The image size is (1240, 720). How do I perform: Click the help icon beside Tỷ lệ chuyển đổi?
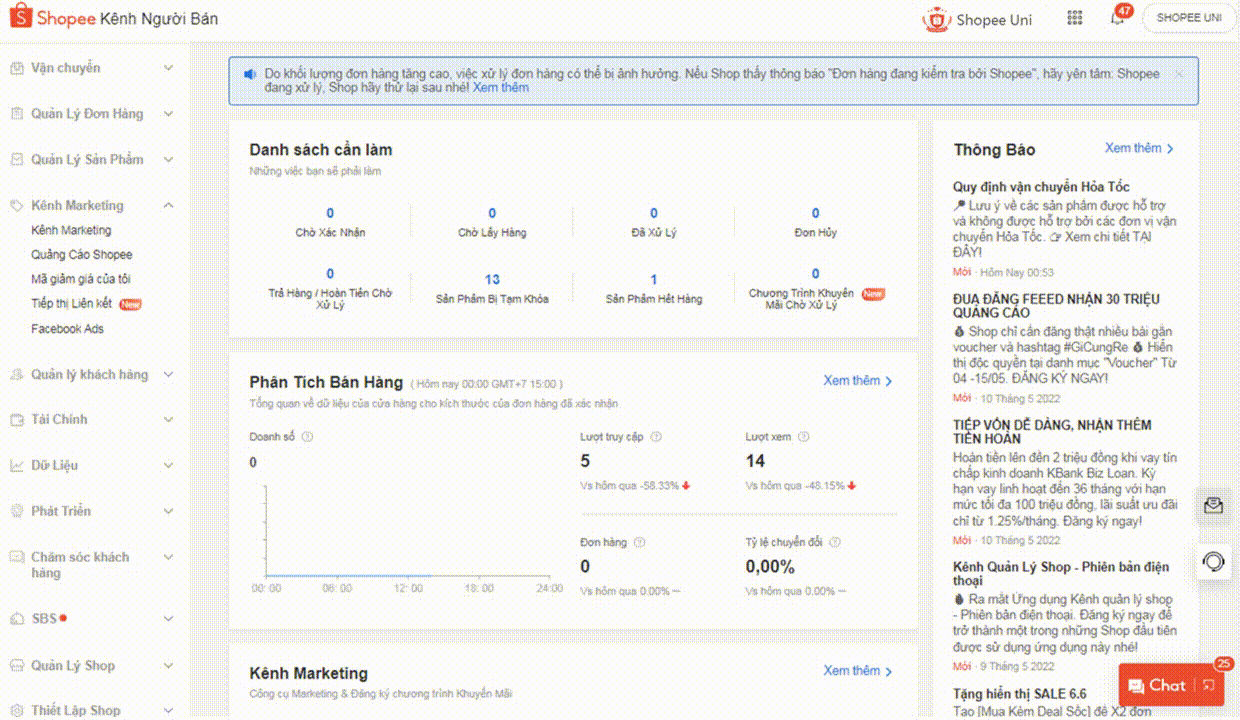(x=835, y=542)
